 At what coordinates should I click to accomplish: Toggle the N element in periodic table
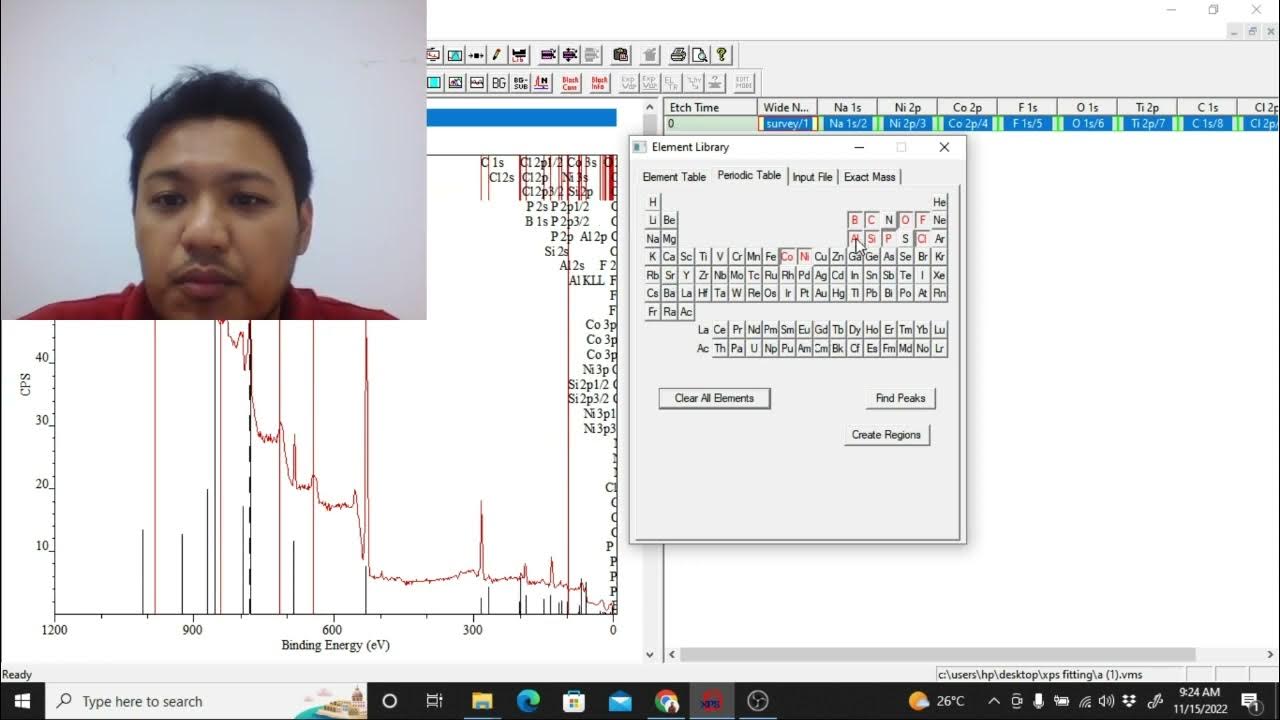888,220
